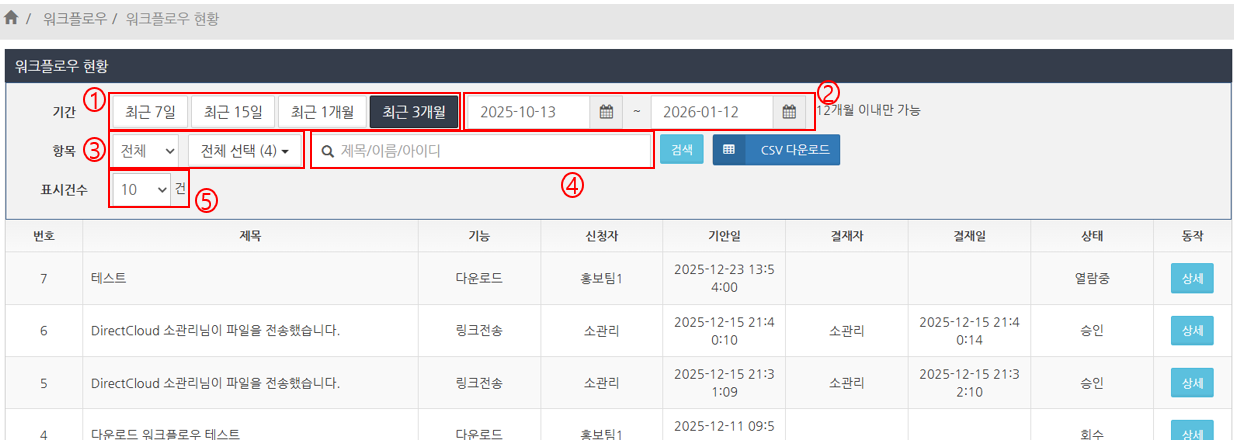This screenshot has height=446, width=1234.
Task: Expand the 전체 선택 (4) dropdown
Action: point(245,150)
